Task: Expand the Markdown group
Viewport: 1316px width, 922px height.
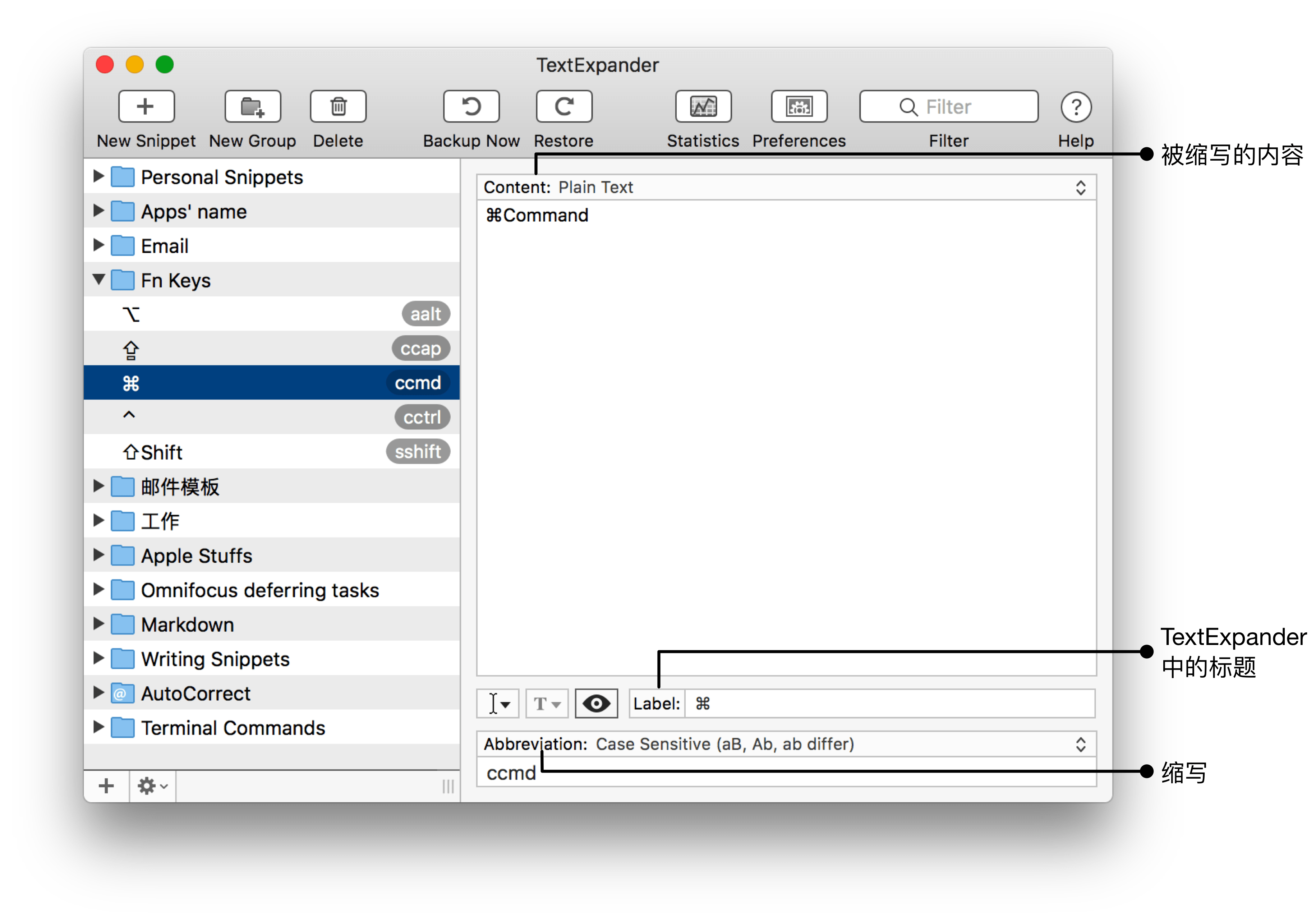Action: pos(98,624)
